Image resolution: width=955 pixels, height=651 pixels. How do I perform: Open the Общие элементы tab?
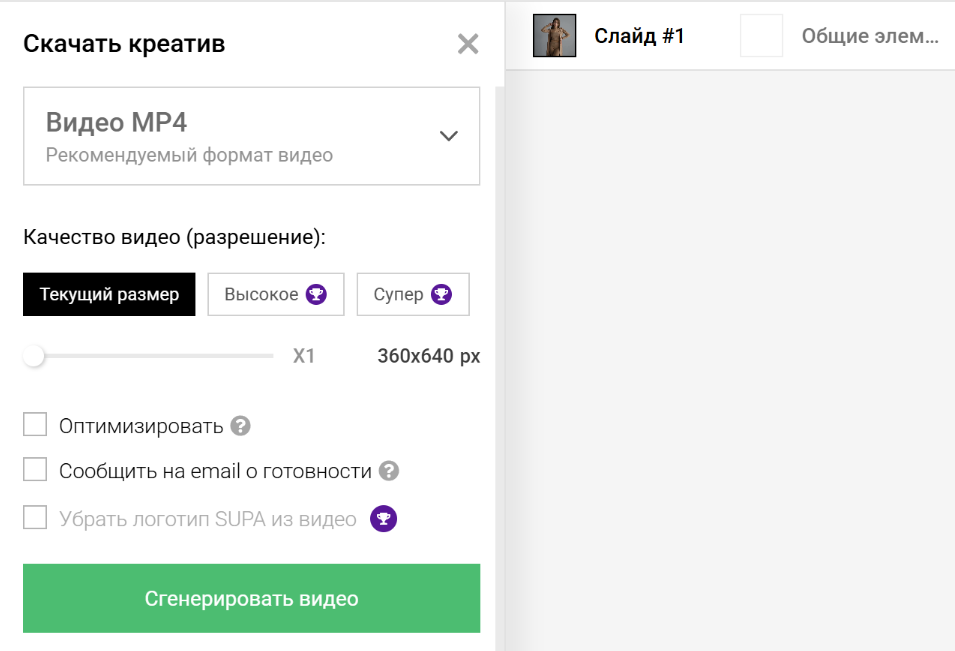pyautogui.click(x=870, y=37)
